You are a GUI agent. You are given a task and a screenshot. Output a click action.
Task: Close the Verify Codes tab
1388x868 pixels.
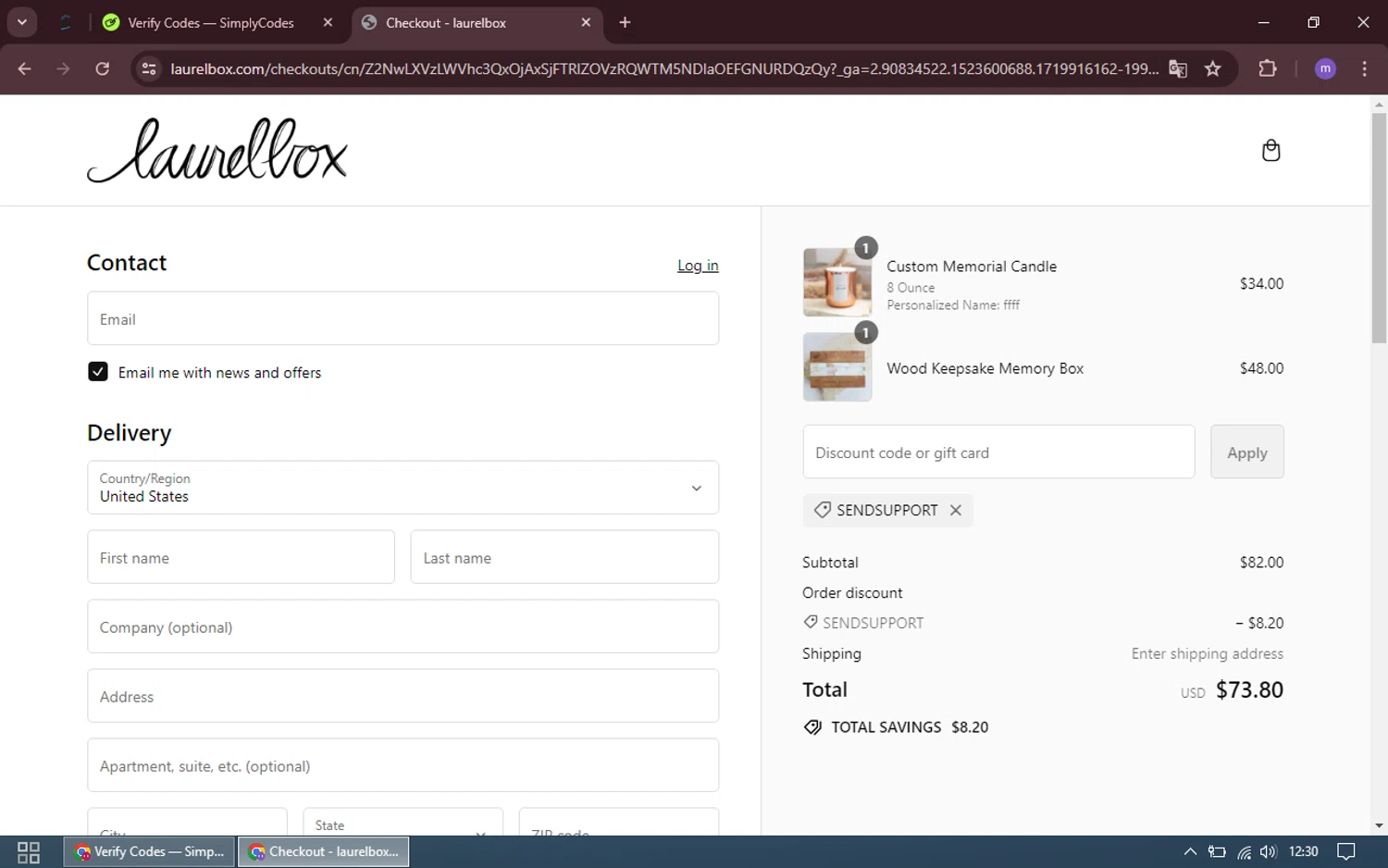pyautogui.click(x=328, y=22)
